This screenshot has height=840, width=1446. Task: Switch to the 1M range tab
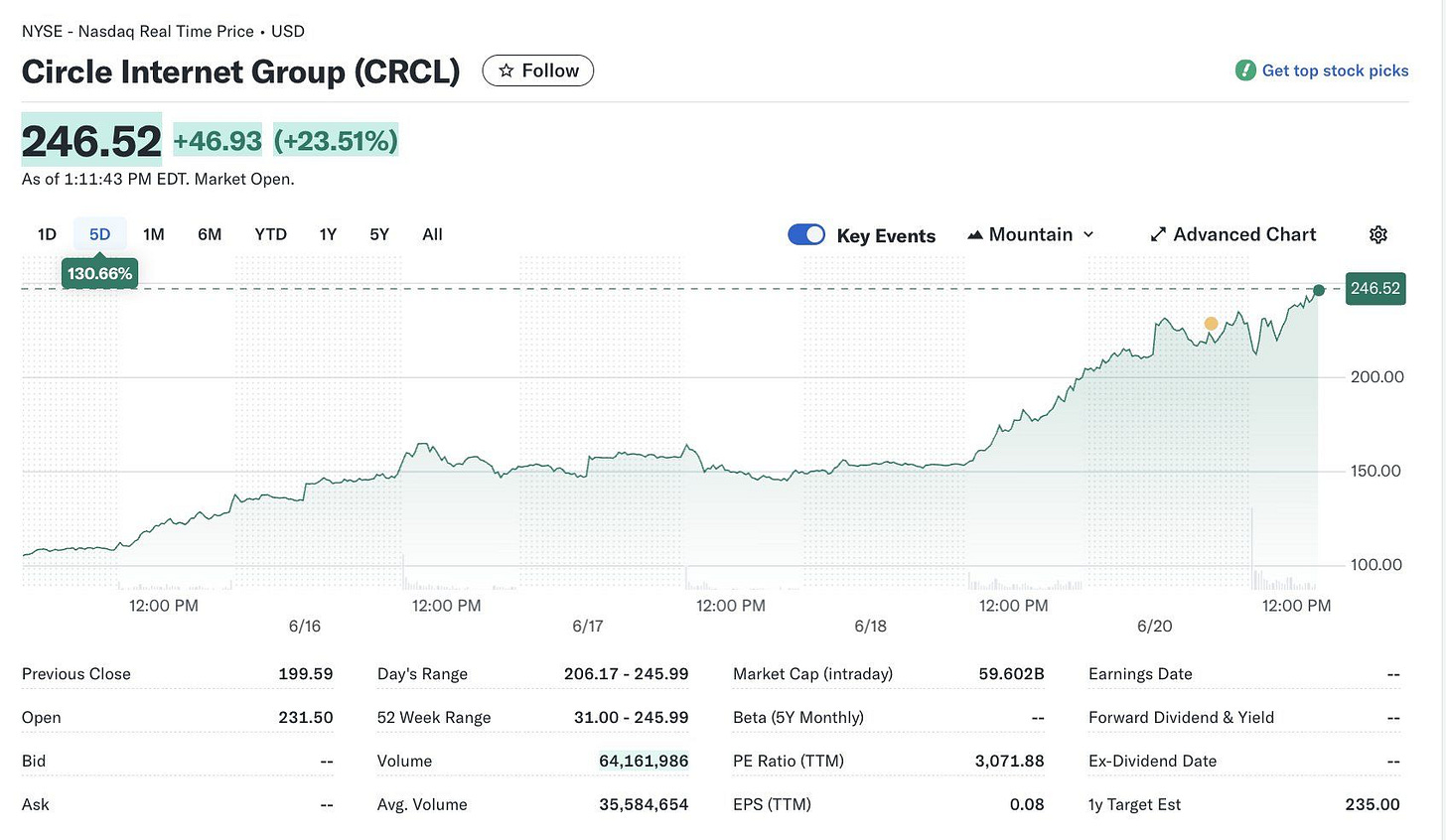coord(154,234)
